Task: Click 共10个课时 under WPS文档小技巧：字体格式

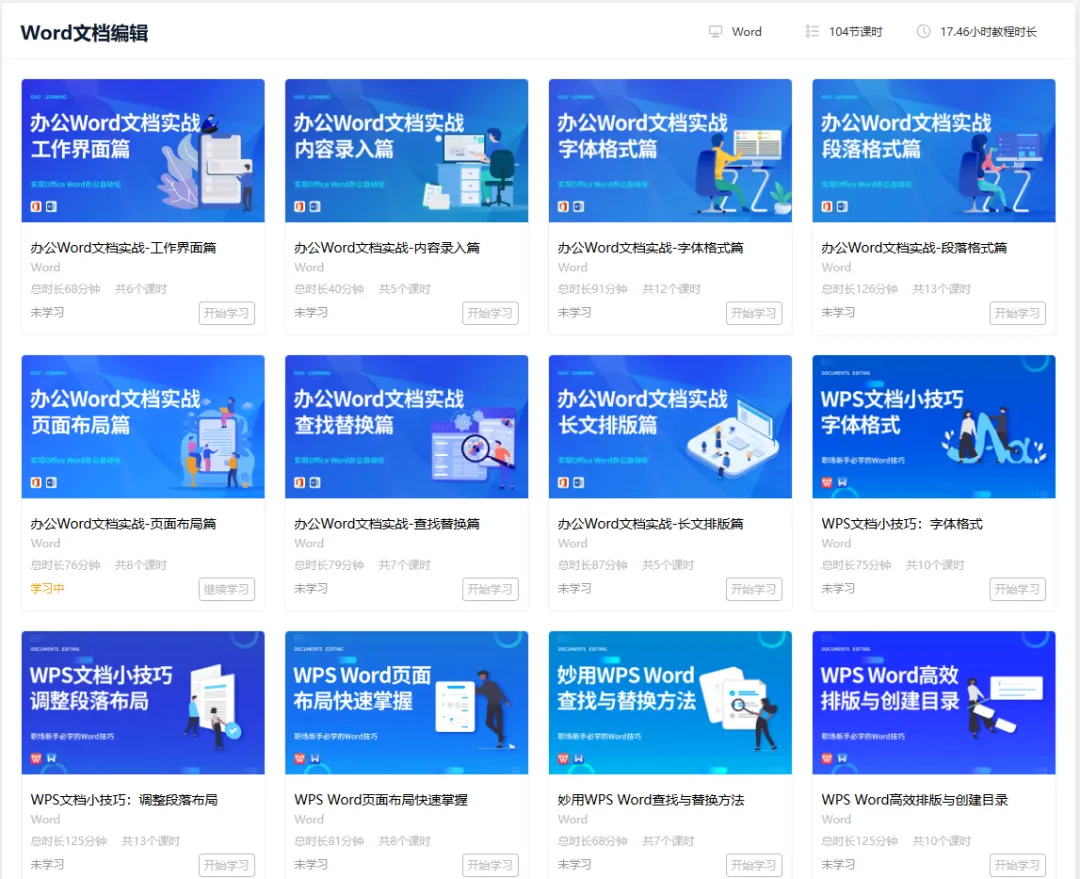Action: tap(935, 565)
